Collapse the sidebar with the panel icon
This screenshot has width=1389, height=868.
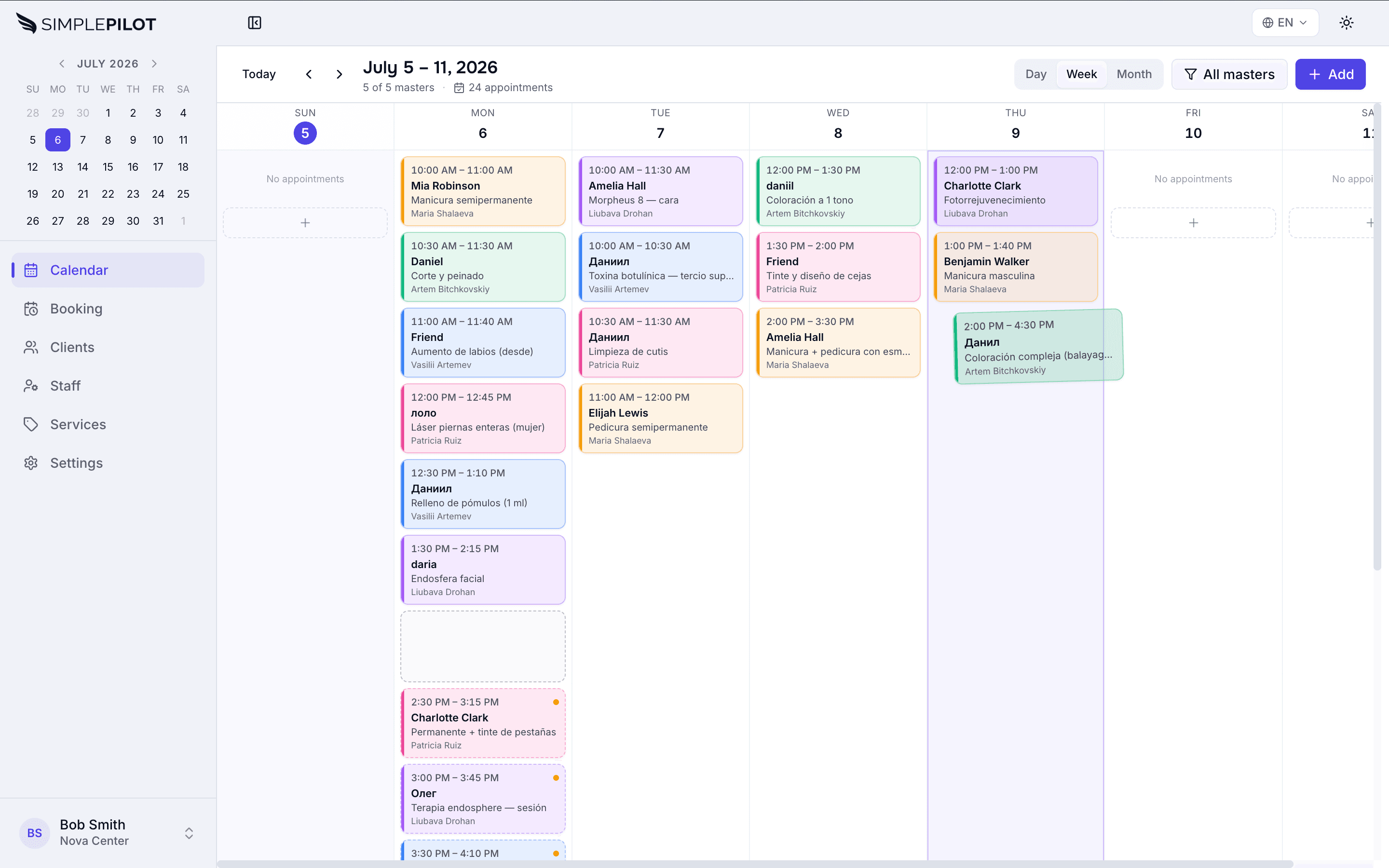pyautogui.click(x=254, y=23)
